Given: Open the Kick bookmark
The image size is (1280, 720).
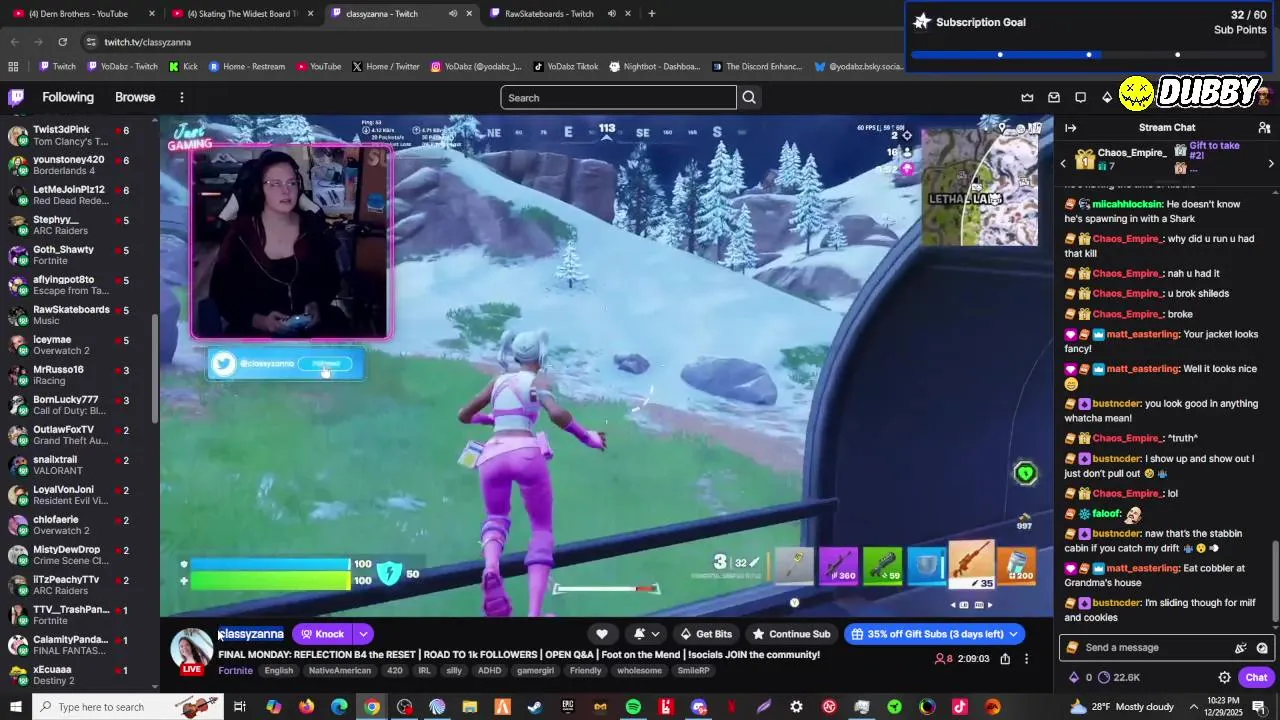Looking at the screenshot, I should pyautogui.click(x=183, y=67).
